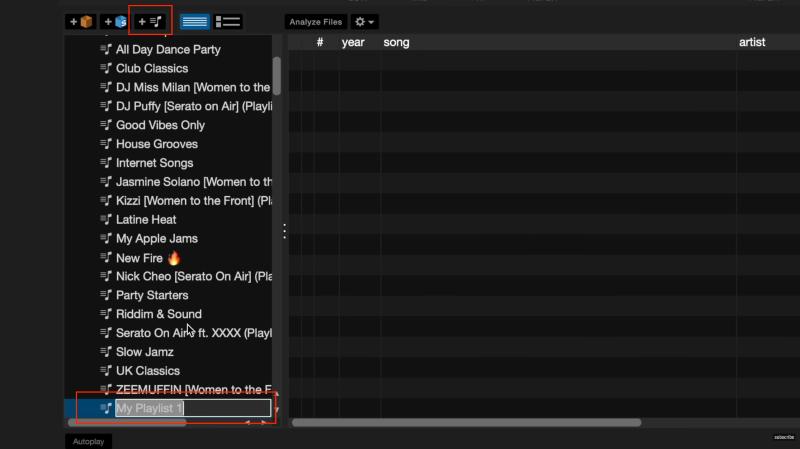Viewport: 800px width, 449px height.
Task: Click the Autoplay button
Action: tap(88, 441)
